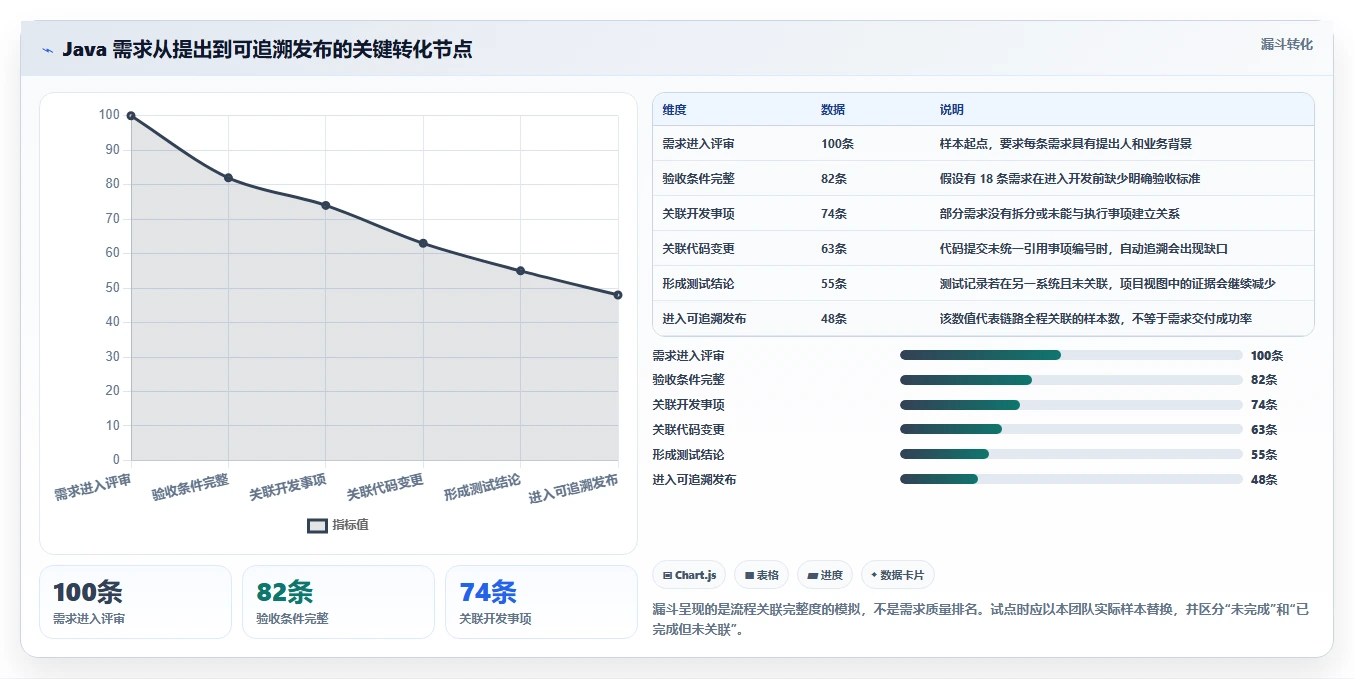Viewport: 1354px width, 679px height.
Task: Click the x-axis label 验收条件完整
Action: click(190, 487)
